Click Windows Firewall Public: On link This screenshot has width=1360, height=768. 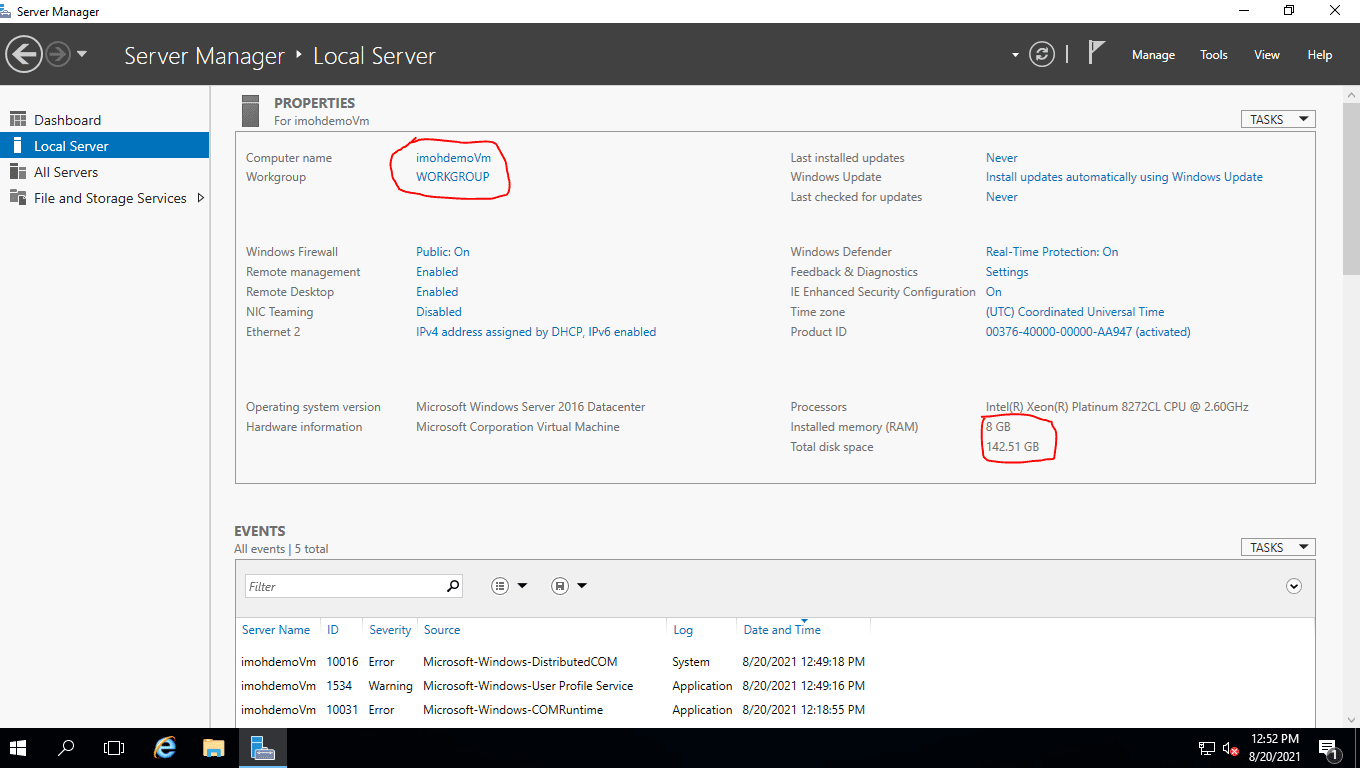click(x=443, y=252)
